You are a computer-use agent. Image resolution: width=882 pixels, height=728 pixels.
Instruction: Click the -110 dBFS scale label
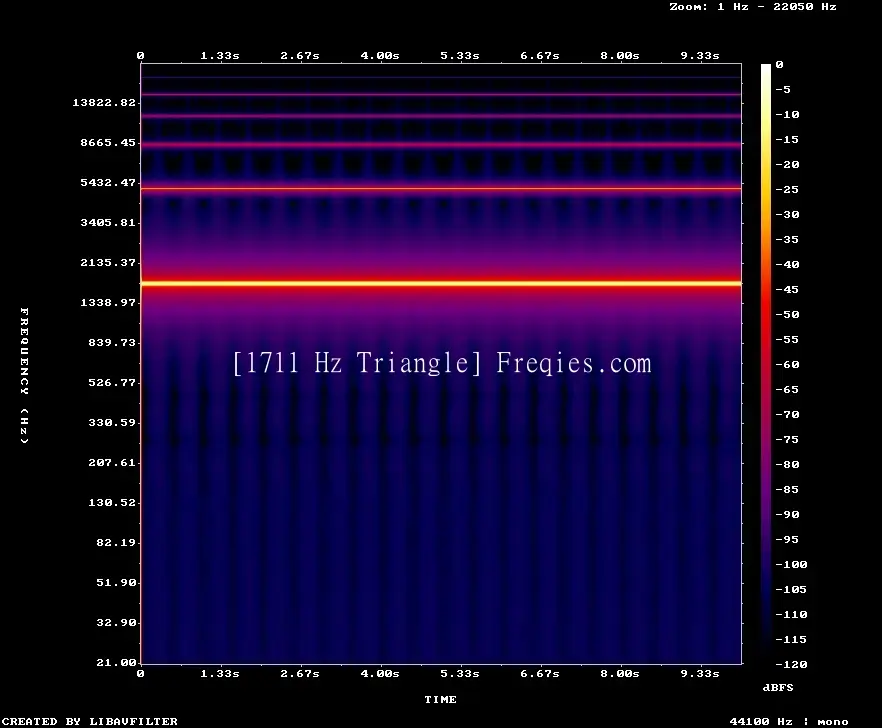[x=791, y=614]
